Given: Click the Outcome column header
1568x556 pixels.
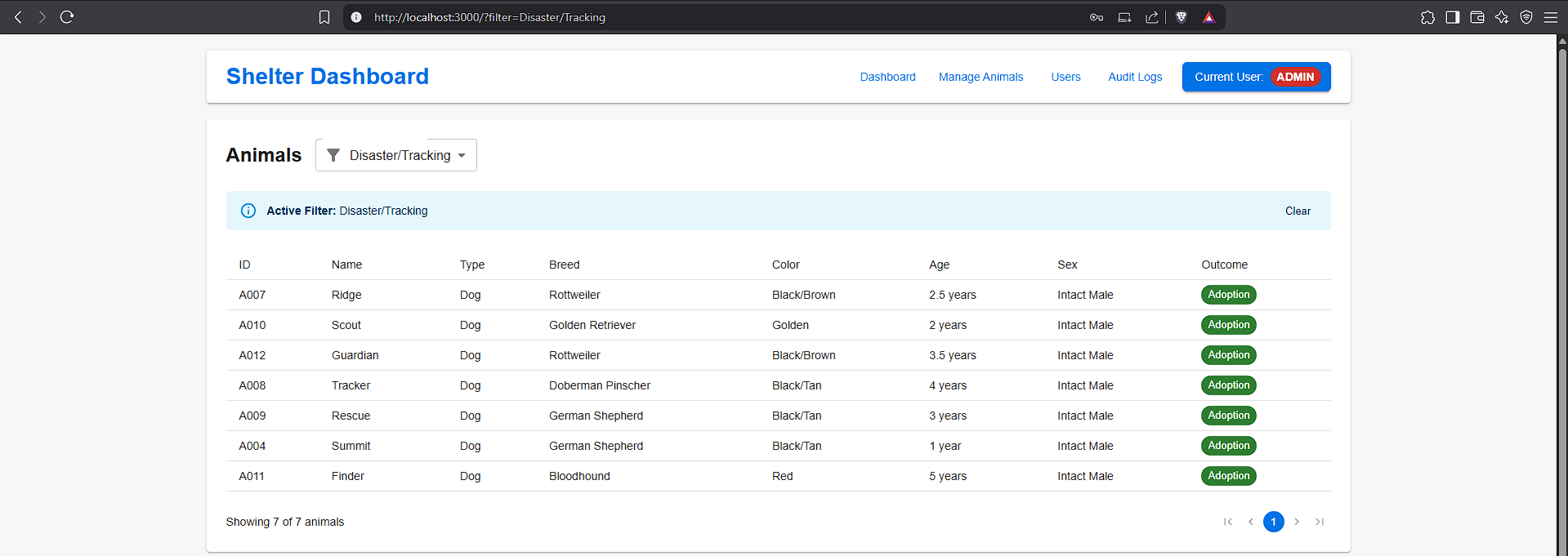Looking at the screenshot, I should click(1224, 265).
